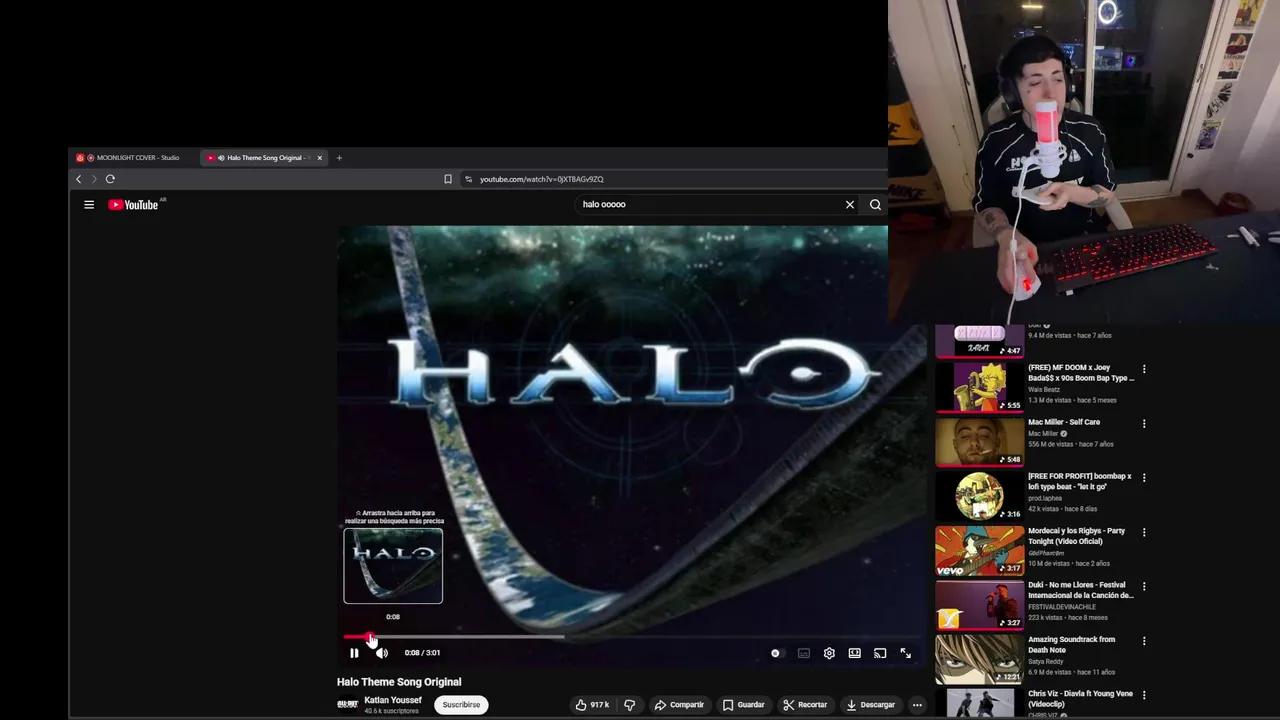Open Satya Reddy channel name
Screen dimensions: 1280x720
pyautogui.click(x=1046, y=661)
